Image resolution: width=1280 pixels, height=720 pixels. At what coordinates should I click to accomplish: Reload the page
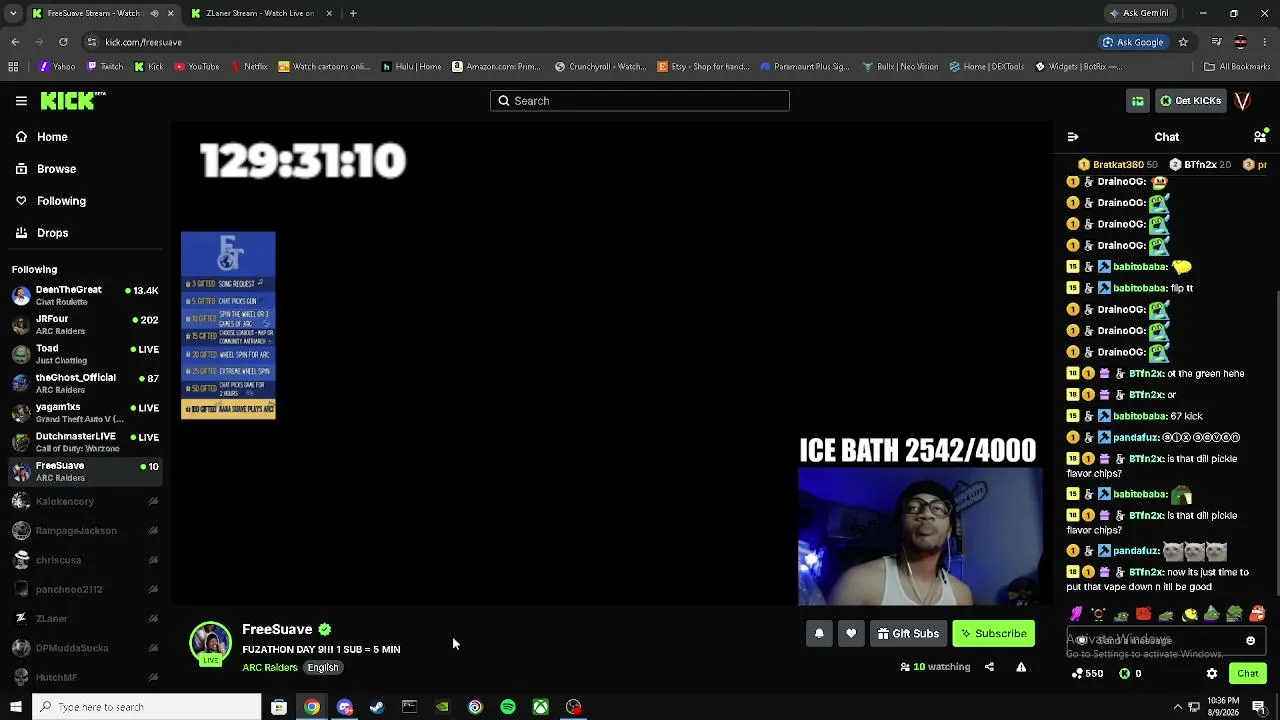[63, 42]
